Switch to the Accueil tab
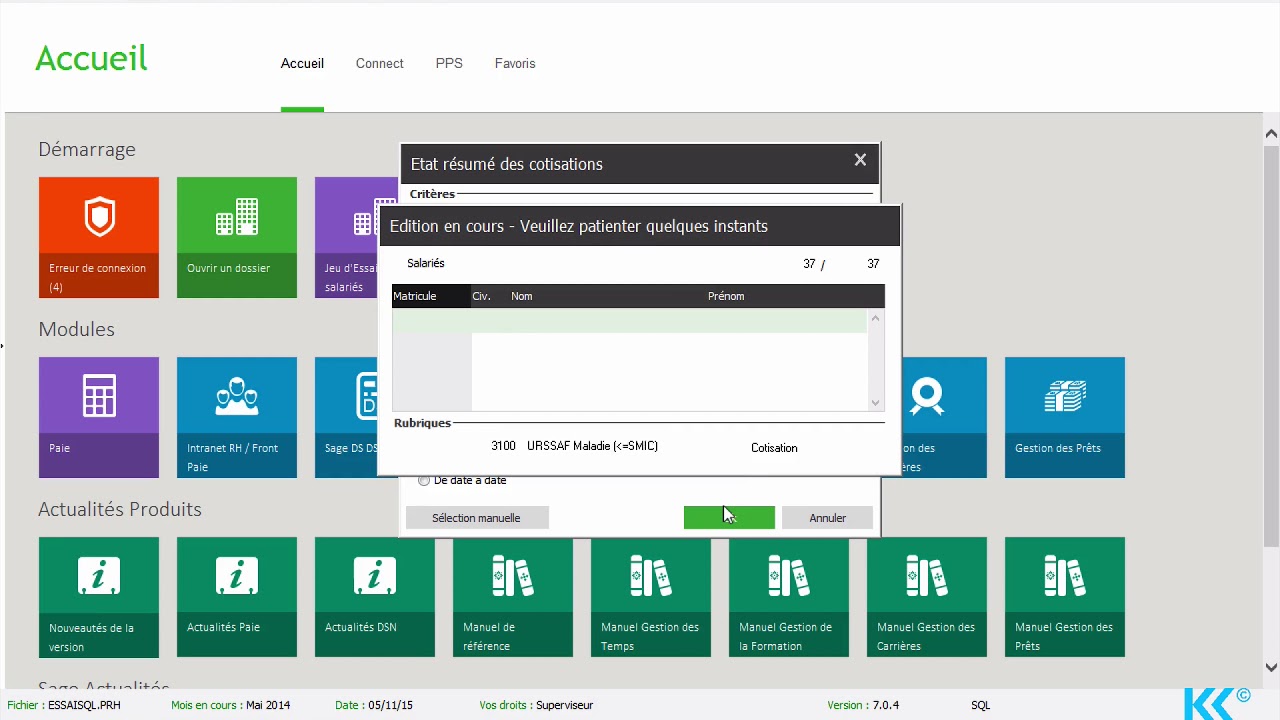 (302, 63)
